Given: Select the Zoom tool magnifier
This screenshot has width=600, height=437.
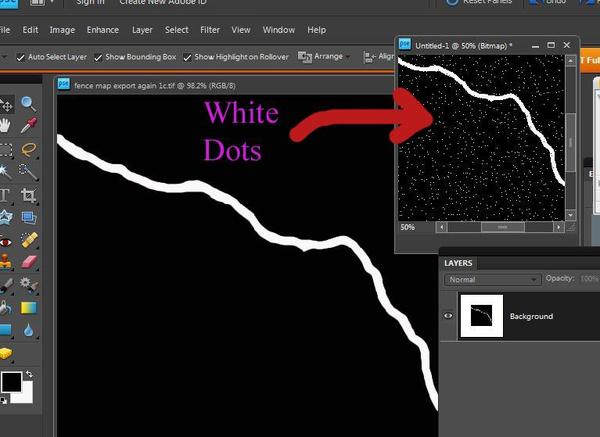Looking at the screenshot, I should pyautogui.click(x=29, y=104).
